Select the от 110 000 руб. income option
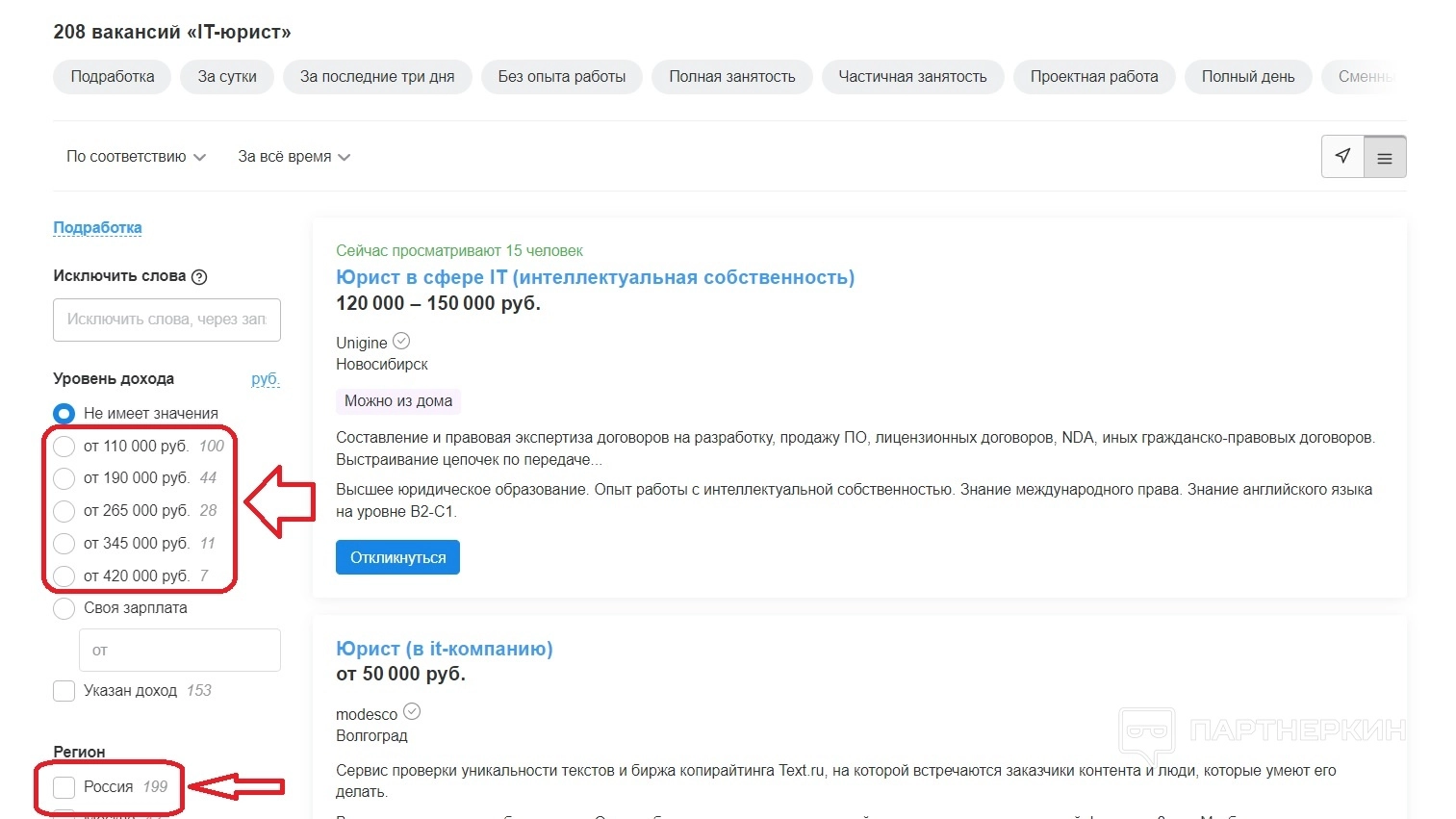The image size is (1456, 819). pyautogui.click(x=64, y=447)
